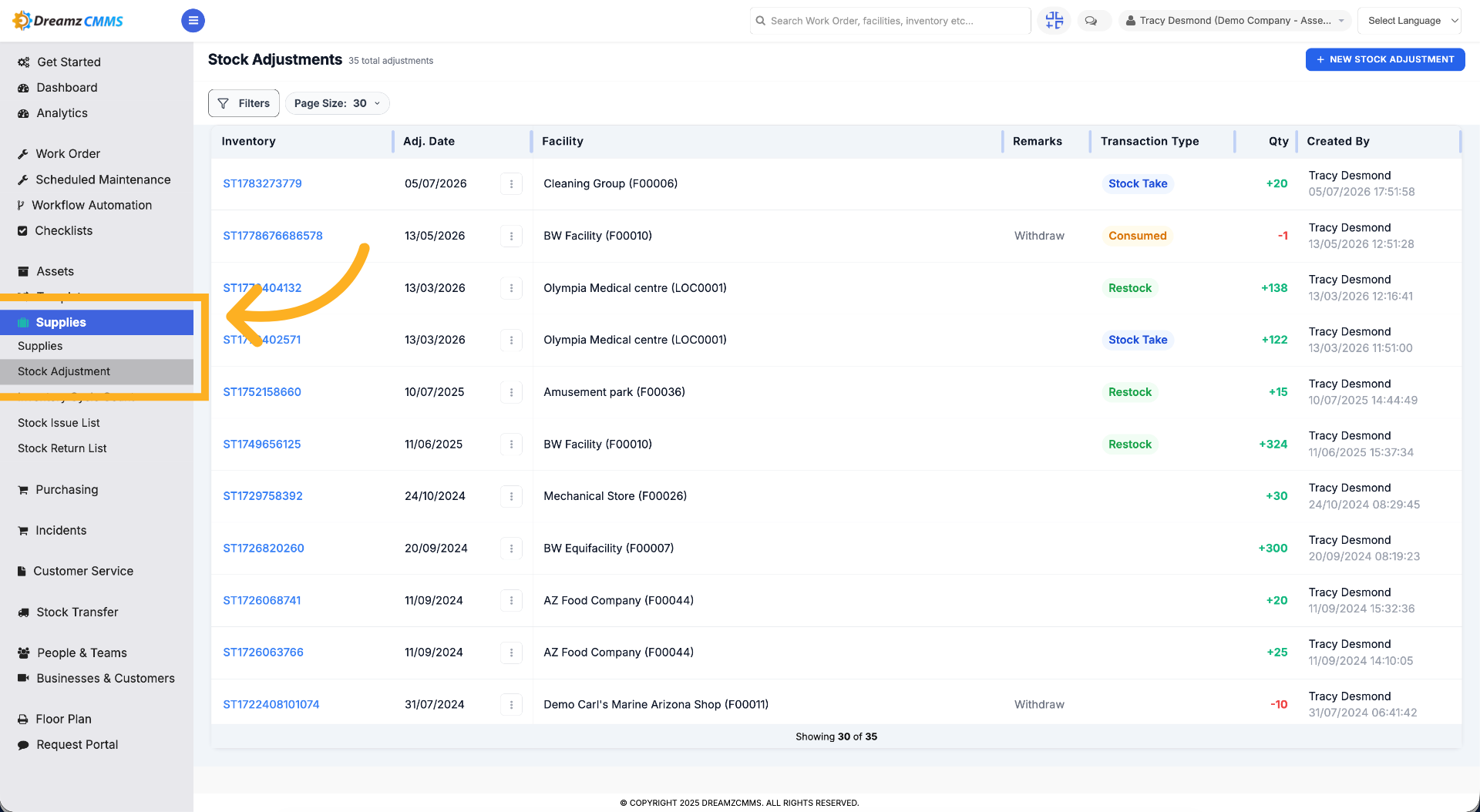The width and height of the screenshot is (1480, 812).
Task: Open inventory link ST1783273779
Action: [x=262, y=183]
